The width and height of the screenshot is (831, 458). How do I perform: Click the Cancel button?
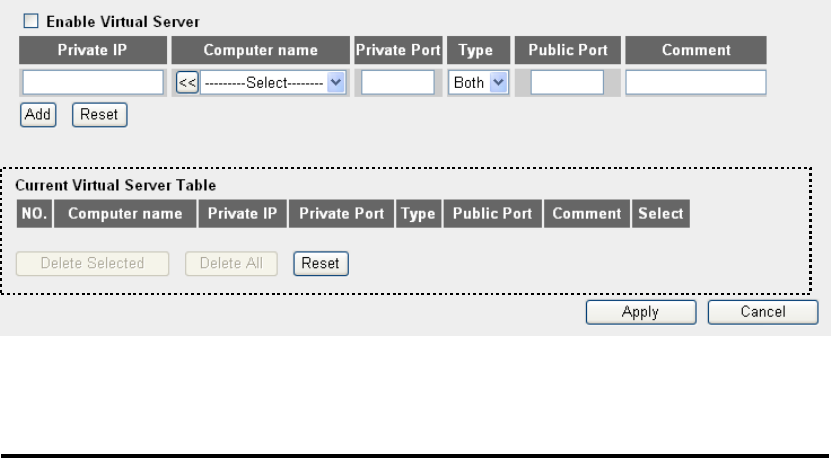pos(763,312)
